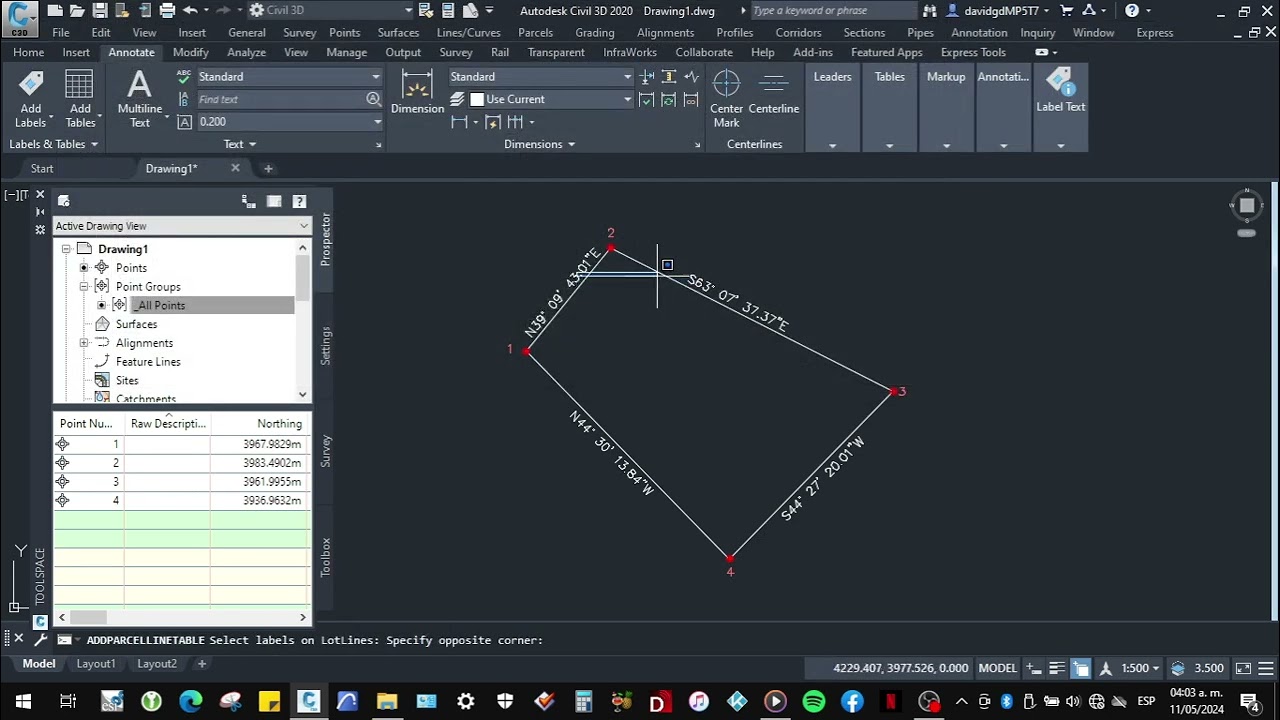Click the Plot printer icon
This screenshot has height=720, width=1280.
pos(167,10)
